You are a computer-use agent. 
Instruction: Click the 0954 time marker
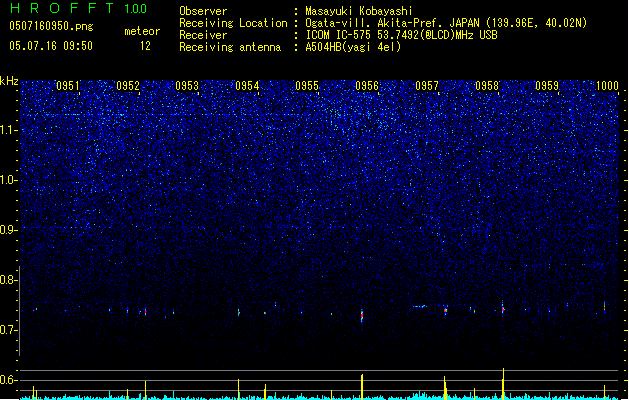[x=248, y=86]
